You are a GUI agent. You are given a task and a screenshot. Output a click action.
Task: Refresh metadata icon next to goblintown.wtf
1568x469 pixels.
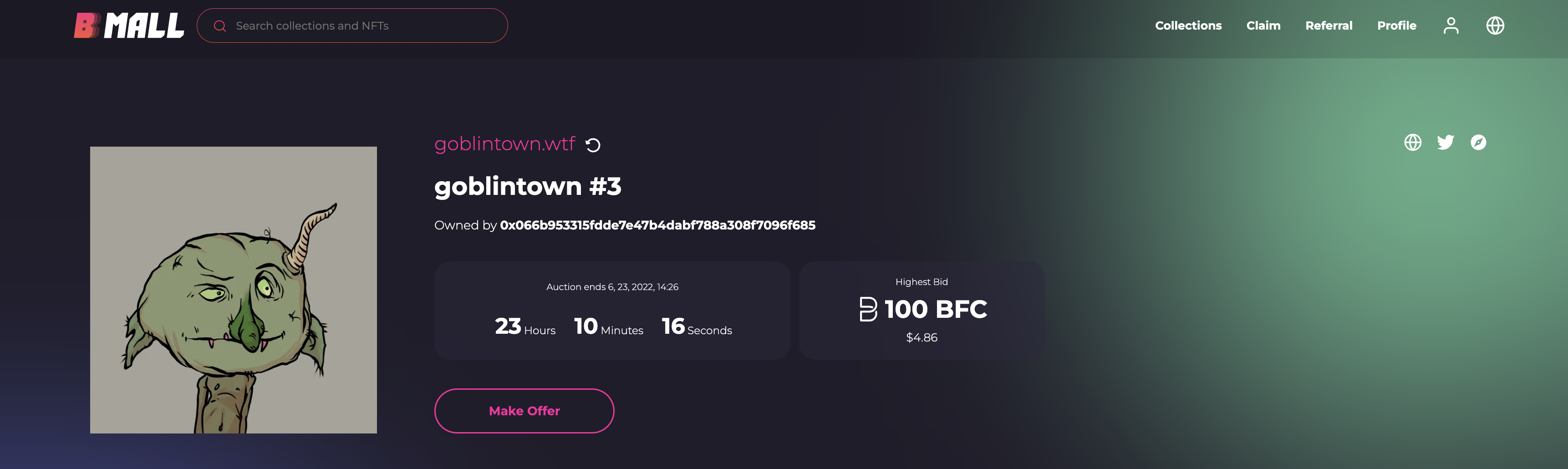(593, 145)
